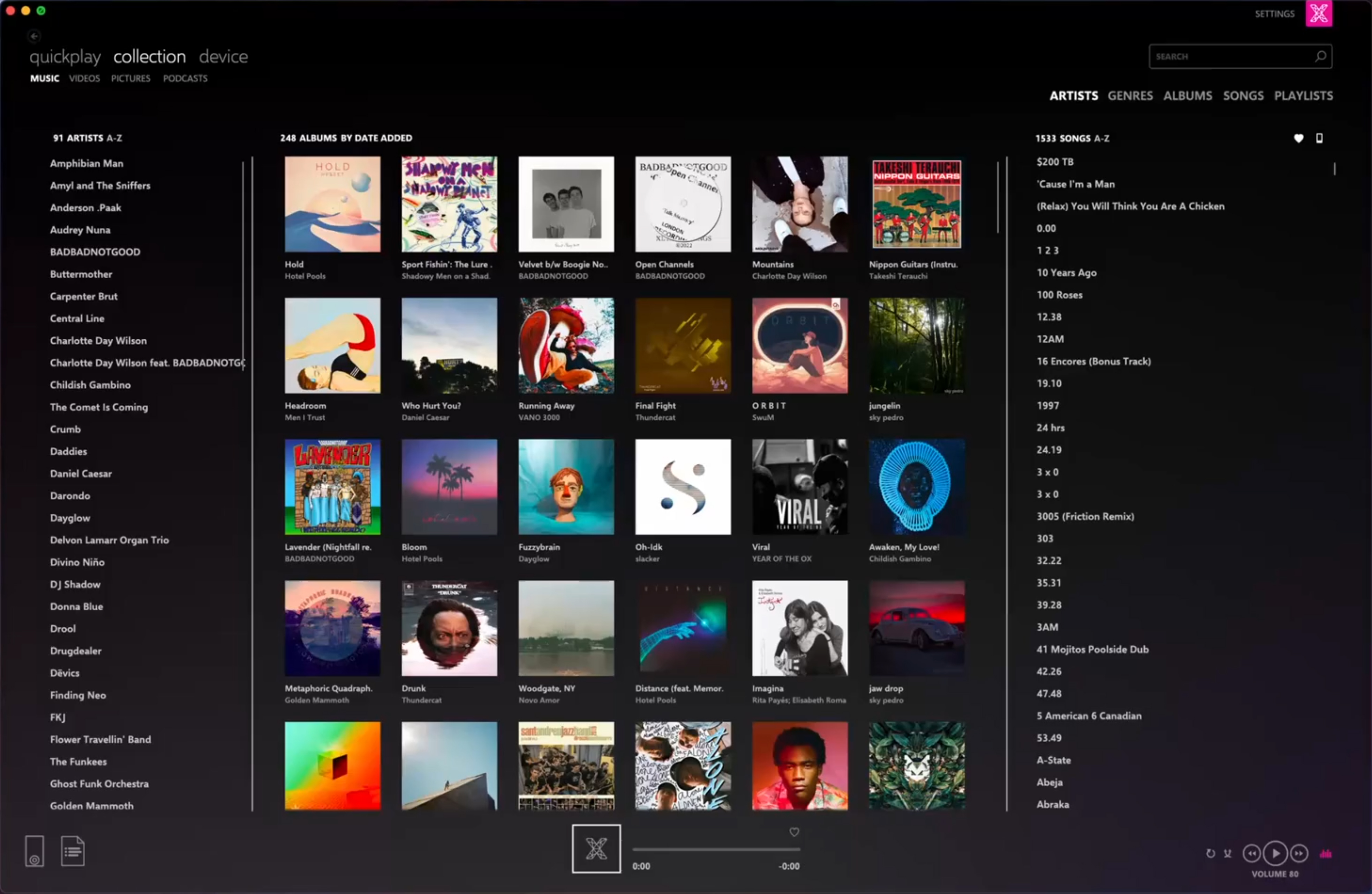Select artist DJ Shadow

tap(75, 585)
